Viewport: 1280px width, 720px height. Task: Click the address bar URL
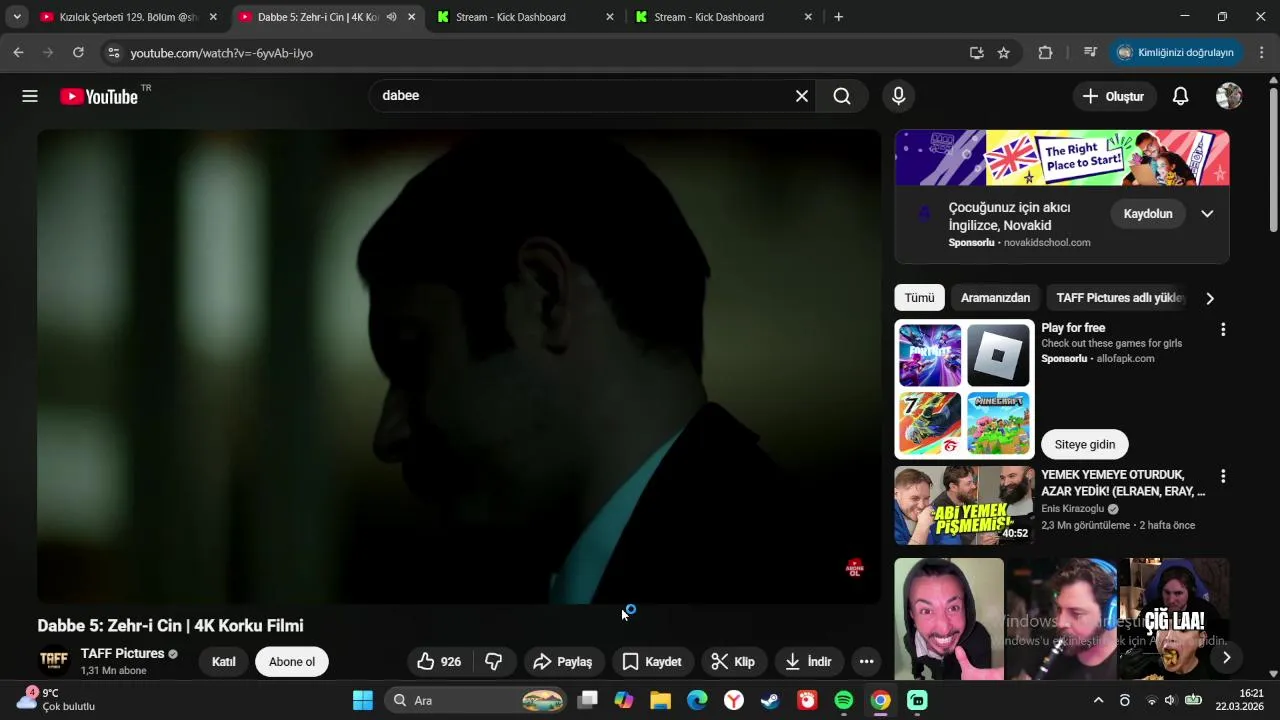222,53
